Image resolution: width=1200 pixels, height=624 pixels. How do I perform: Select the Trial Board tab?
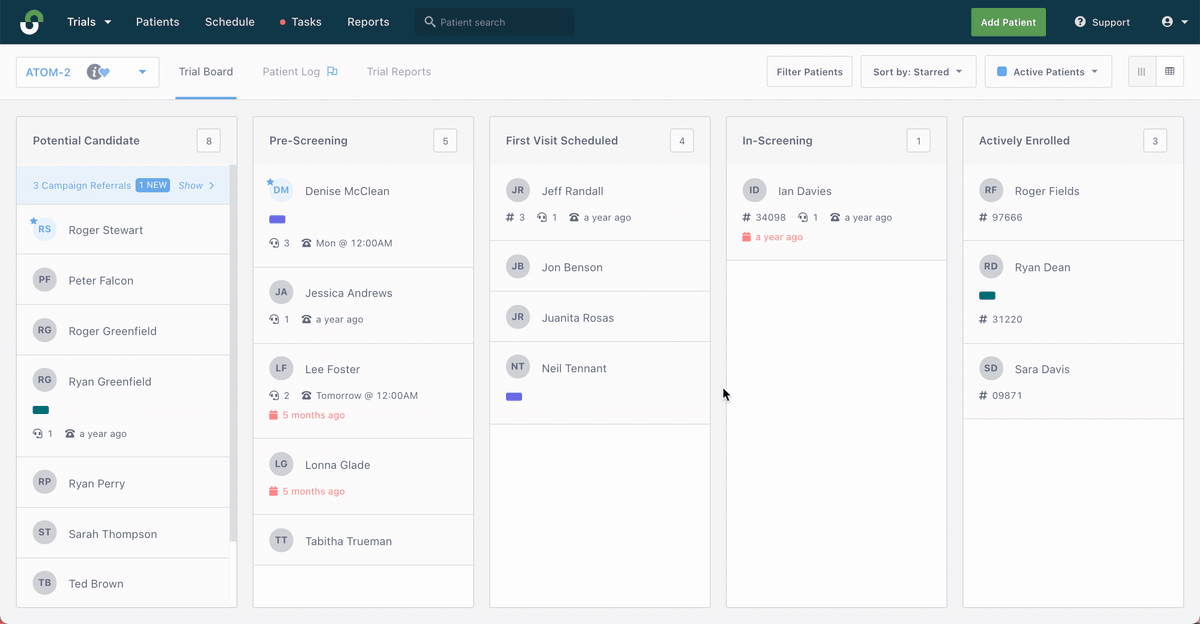point(206,72)
